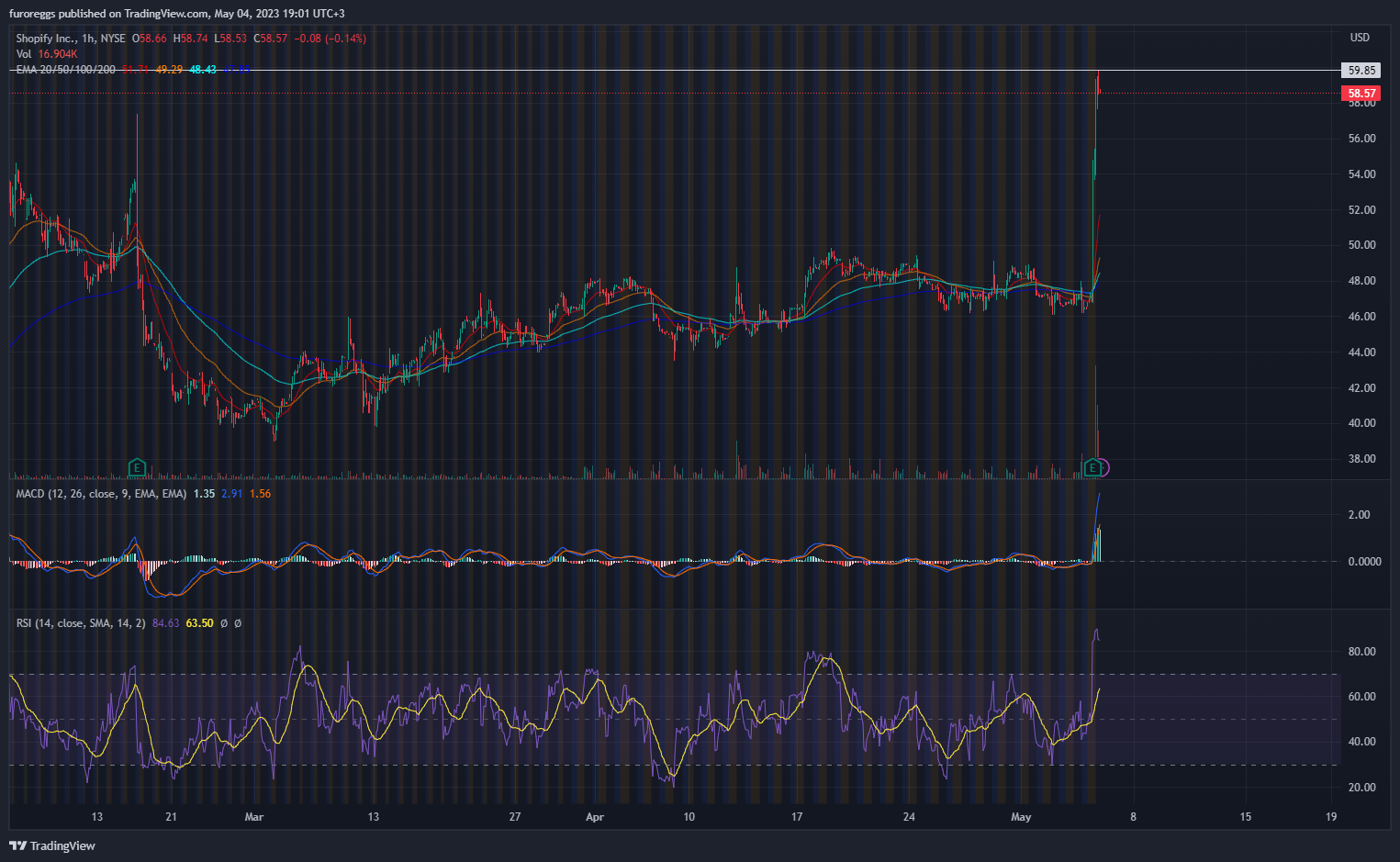
Task: Click the 50.00 price axis label
Action: 1362,245
